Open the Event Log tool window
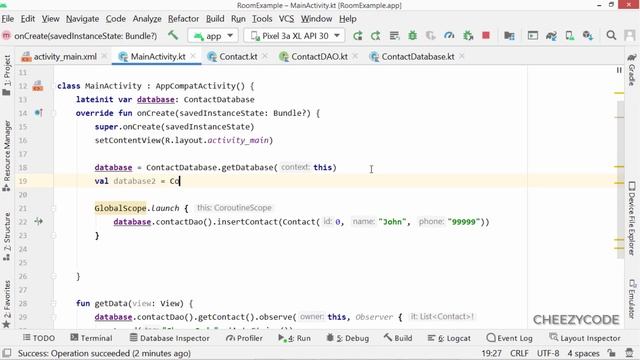Image resolution: width=640 pixels, height=360 pixels. [x=509, y=338]
